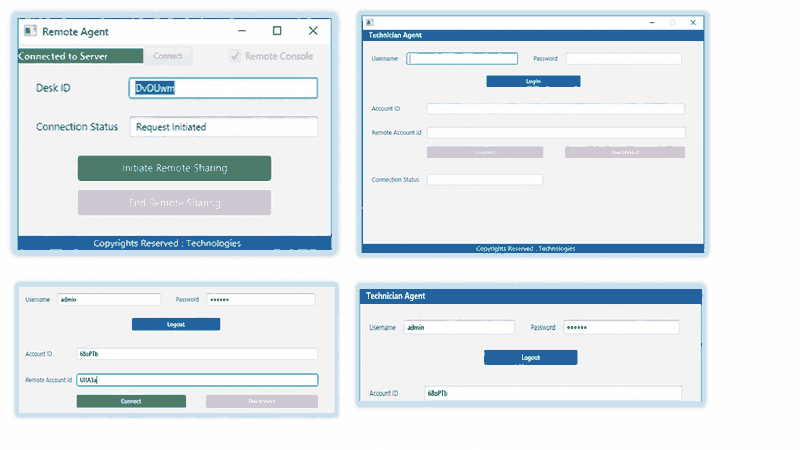Minimize the Technician Agent login window
The height and width of the screenshot is (450, 800).
click(x=652, y=22)
